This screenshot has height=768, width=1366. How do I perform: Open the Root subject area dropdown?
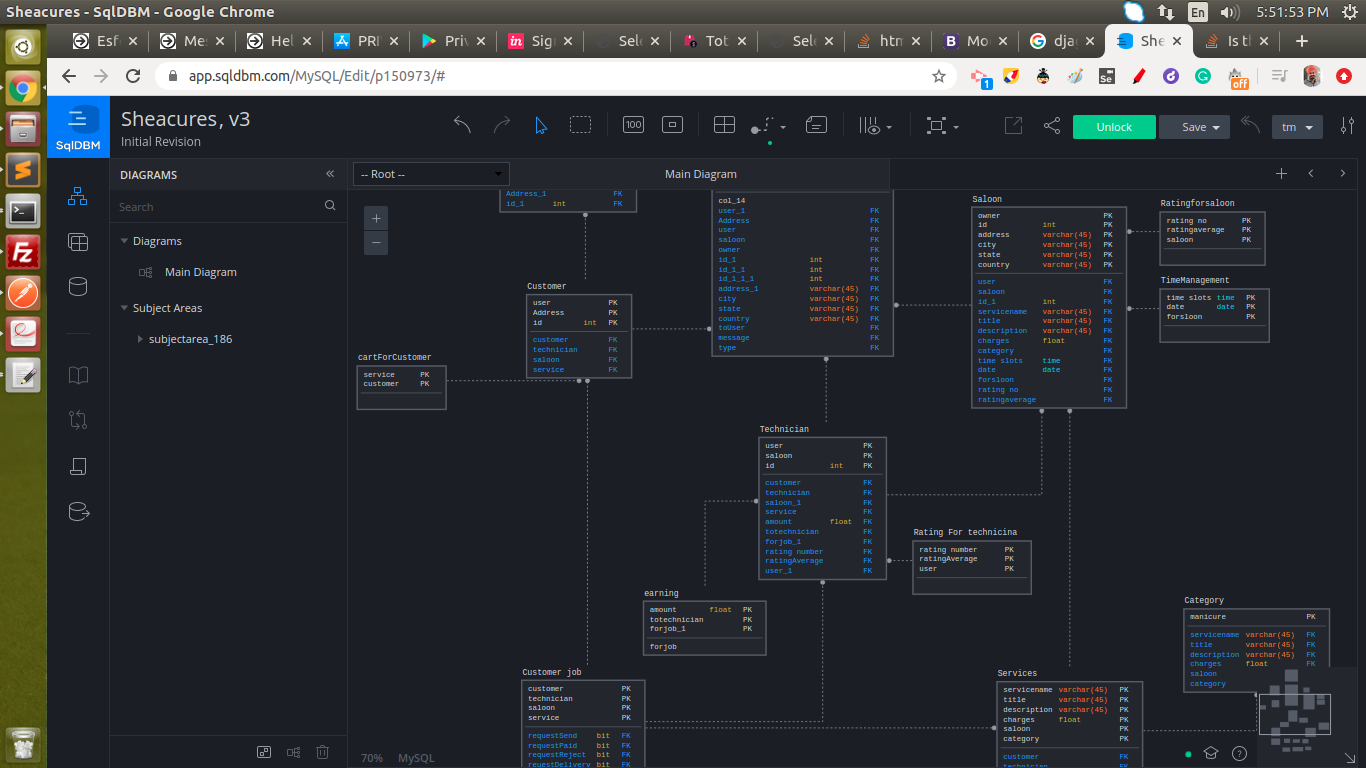click(431, 174)
